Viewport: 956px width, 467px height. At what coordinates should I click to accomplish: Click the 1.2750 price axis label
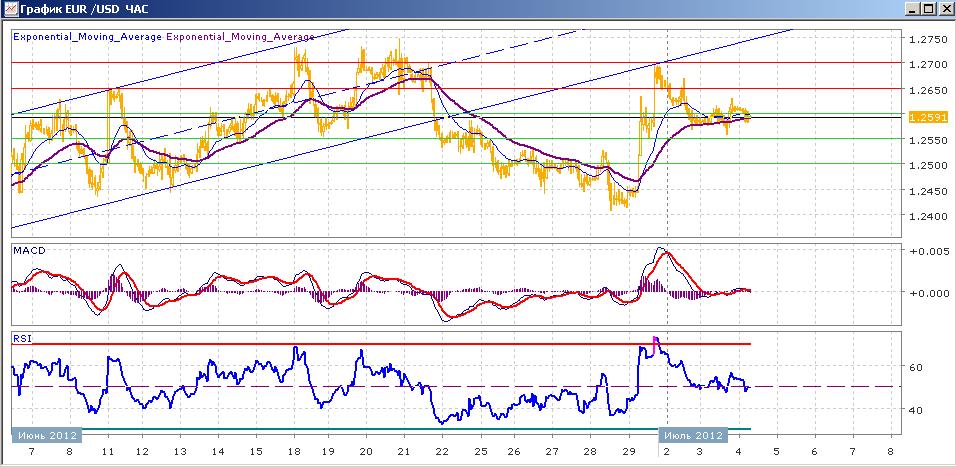pyautogui.click(x=925, y=40)
